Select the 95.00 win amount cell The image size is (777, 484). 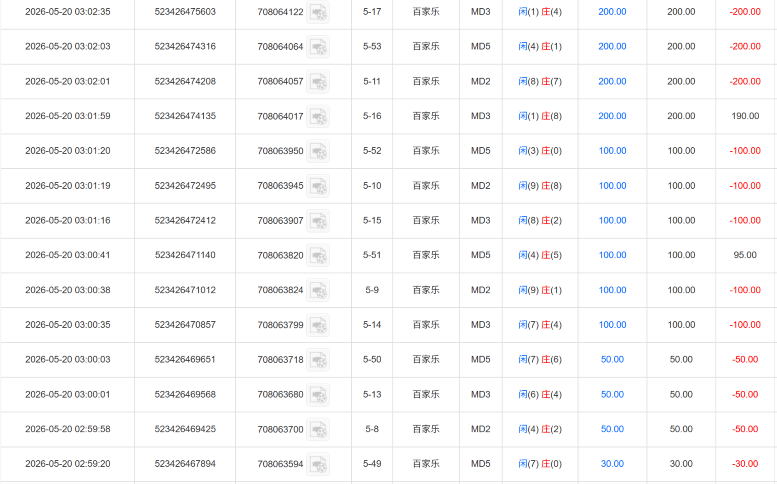745,255
